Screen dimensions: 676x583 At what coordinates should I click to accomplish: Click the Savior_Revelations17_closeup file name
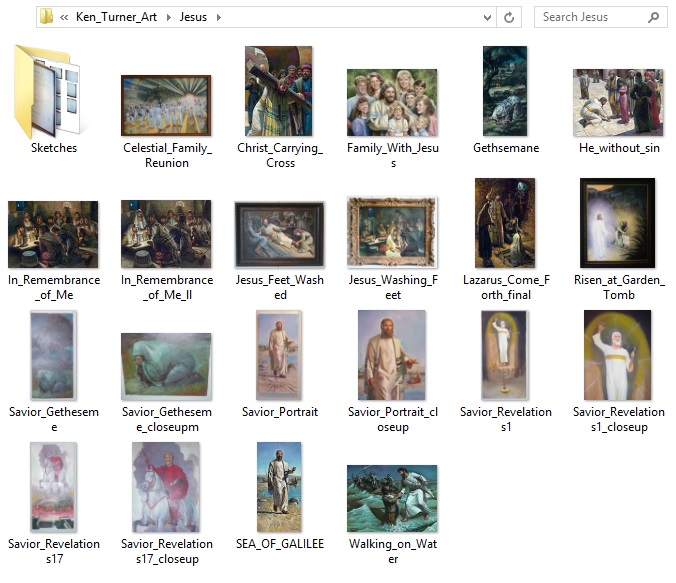point(167,551)
